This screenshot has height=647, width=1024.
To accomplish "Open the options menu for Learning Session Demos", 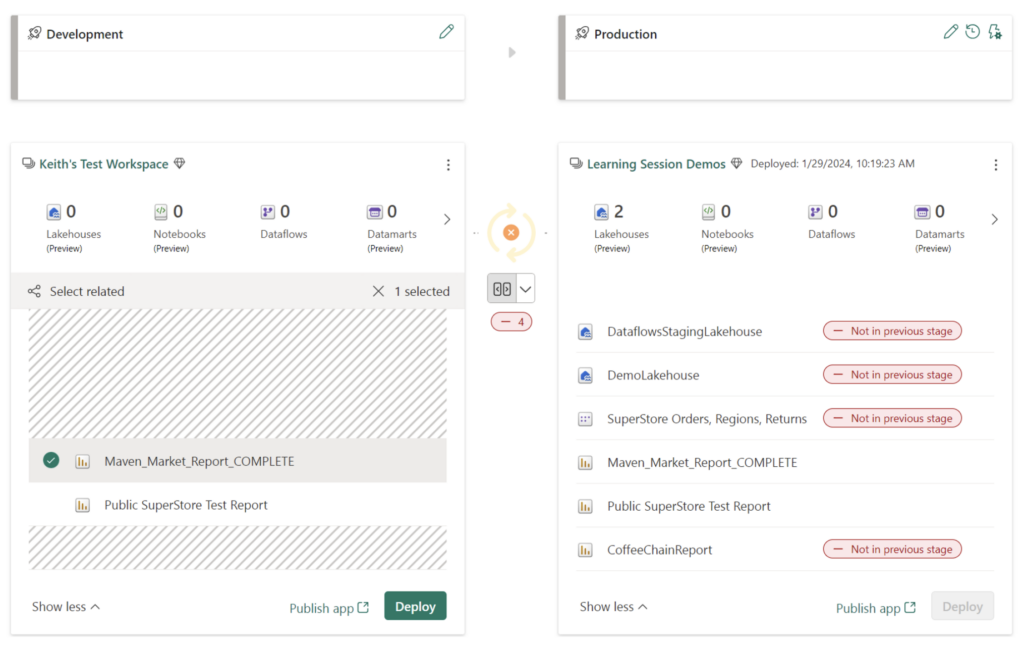I will click(x=994, y=163).
